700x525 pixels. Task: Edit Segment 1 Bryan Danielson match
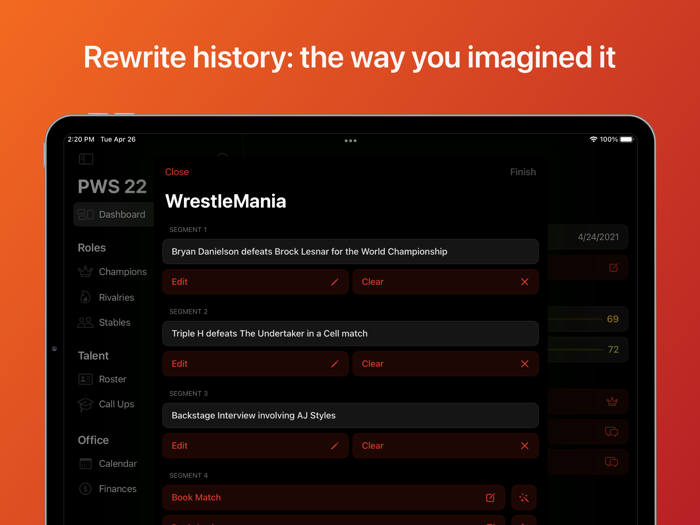(x=255, y=282)
